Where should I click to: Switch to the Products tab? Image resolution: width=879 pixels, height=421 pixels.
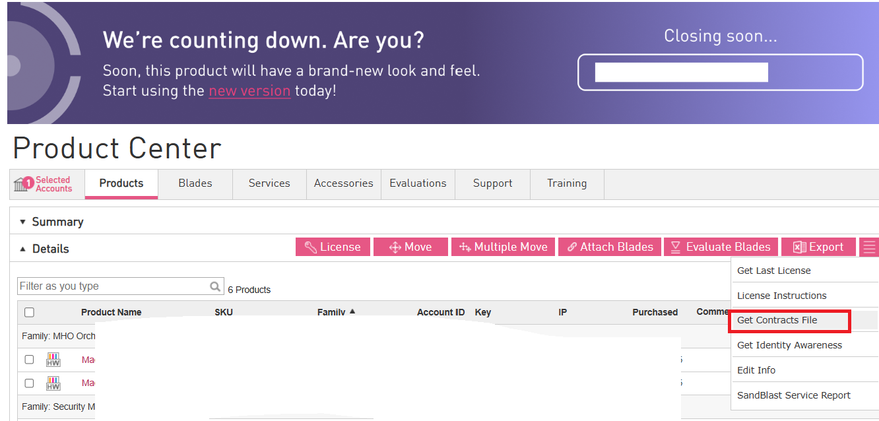tap(121, 183)
